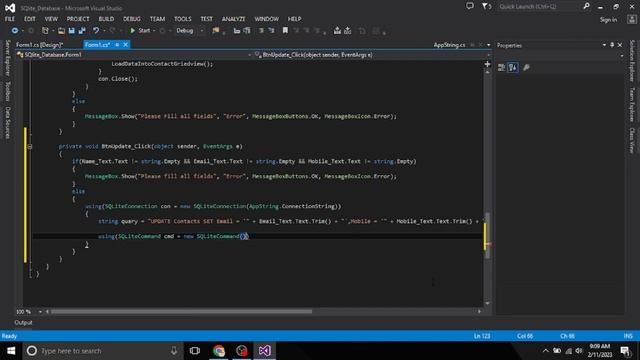Open the HELP menu
This screenshot has width=640, height=360.
pos(294,19)
